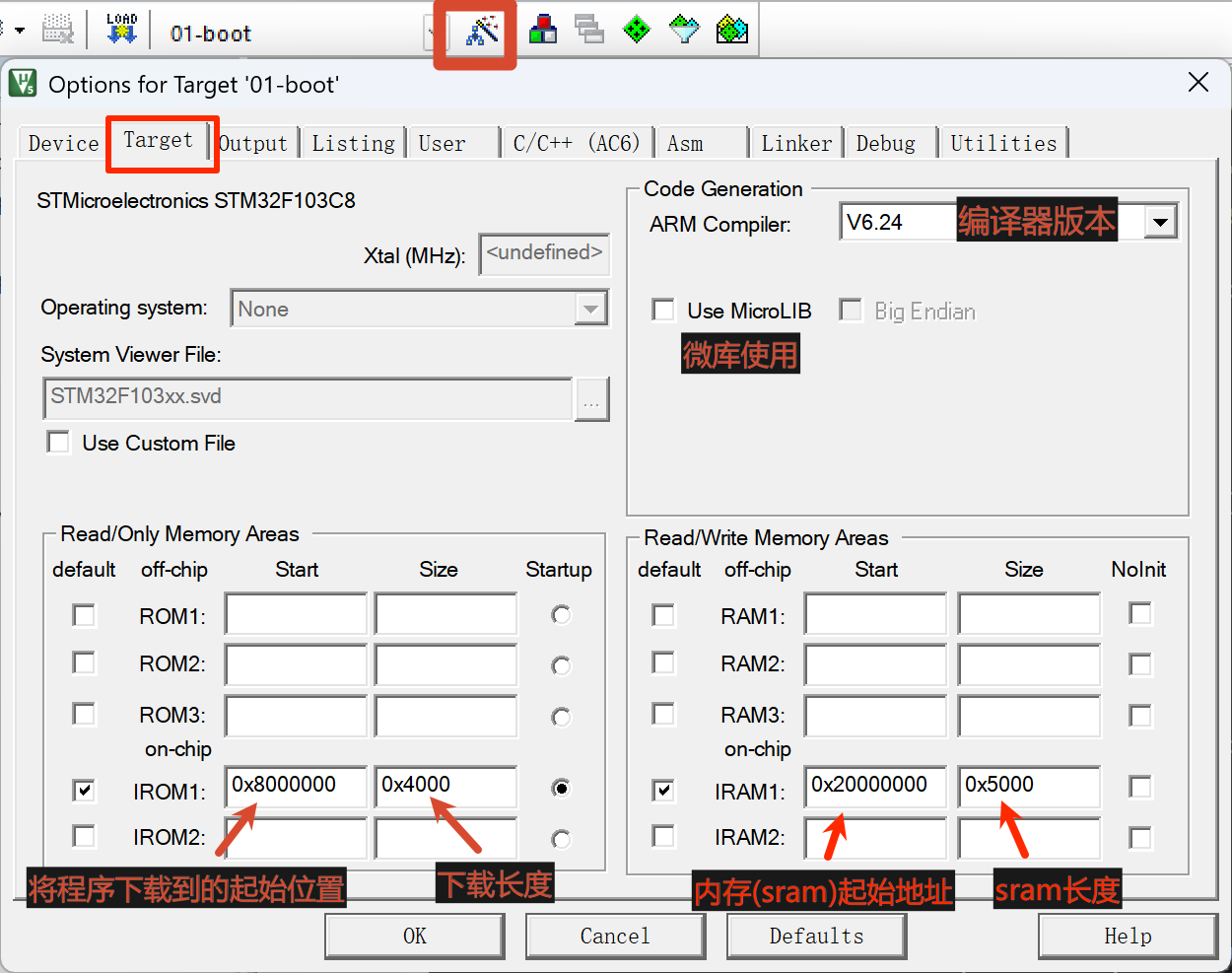Click the IROM2 Size field

445,839
